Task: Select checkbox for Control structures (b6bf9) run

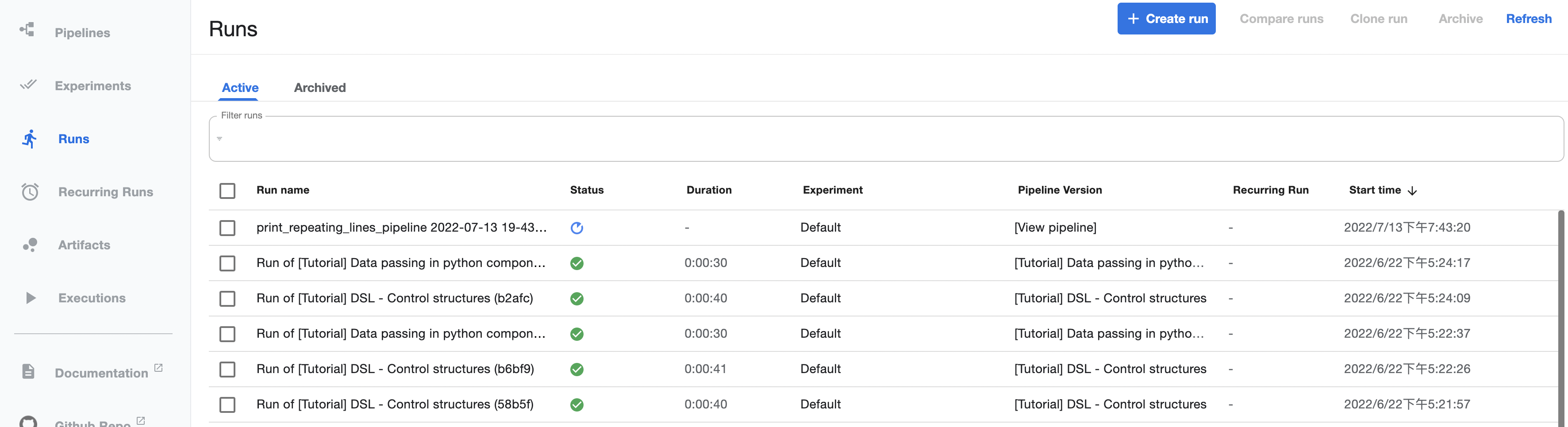Action: click(x=227, y=369)
